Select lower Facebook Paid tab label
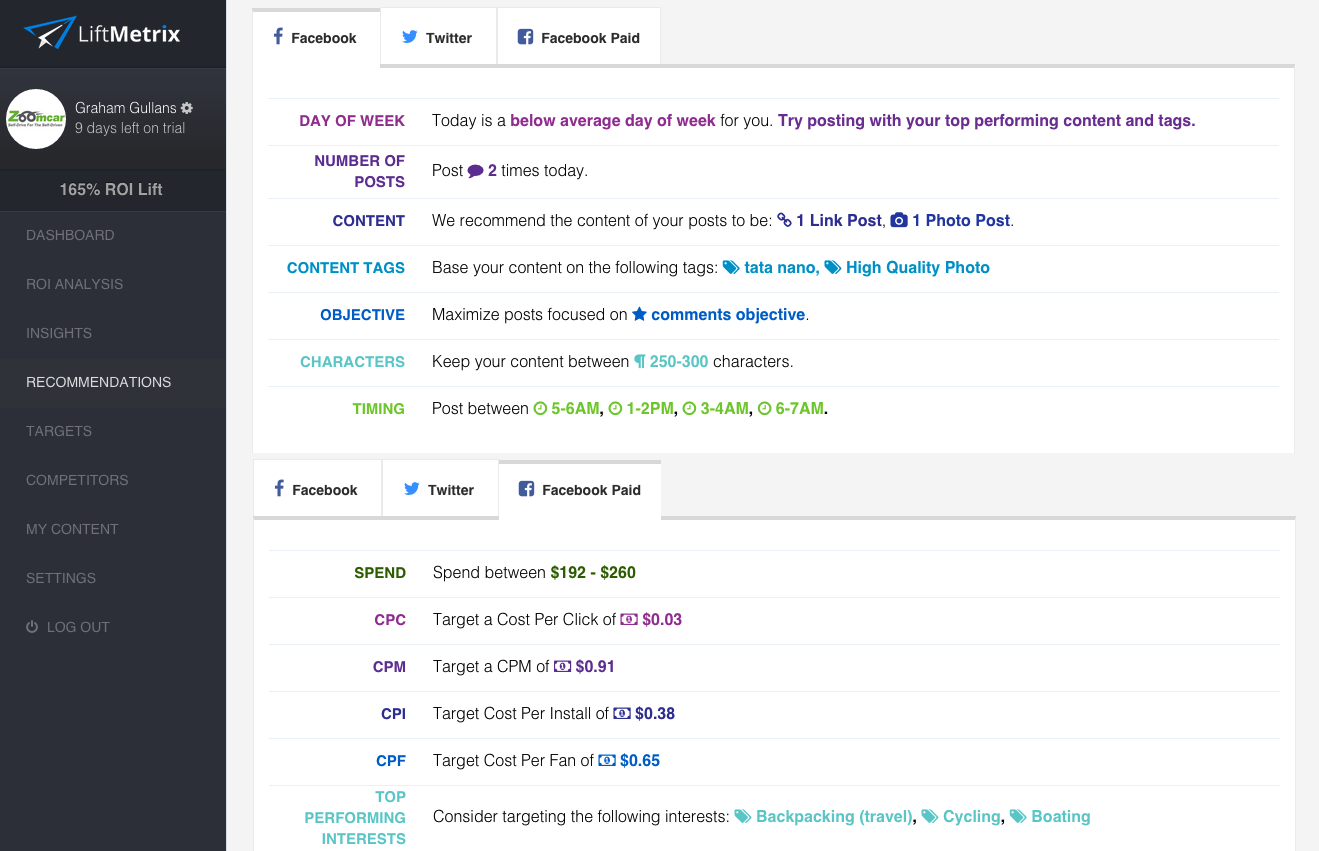Screen dimensions: 1319x851 click(x=591, y=490)
